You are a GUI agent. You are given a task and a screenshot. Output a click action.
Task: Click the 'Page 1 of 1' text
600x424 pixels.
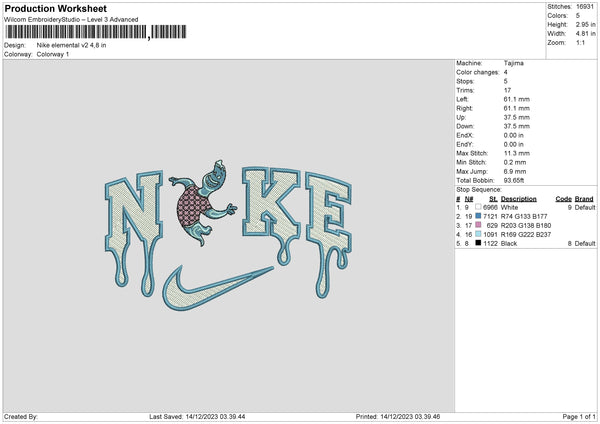[579, 416]
